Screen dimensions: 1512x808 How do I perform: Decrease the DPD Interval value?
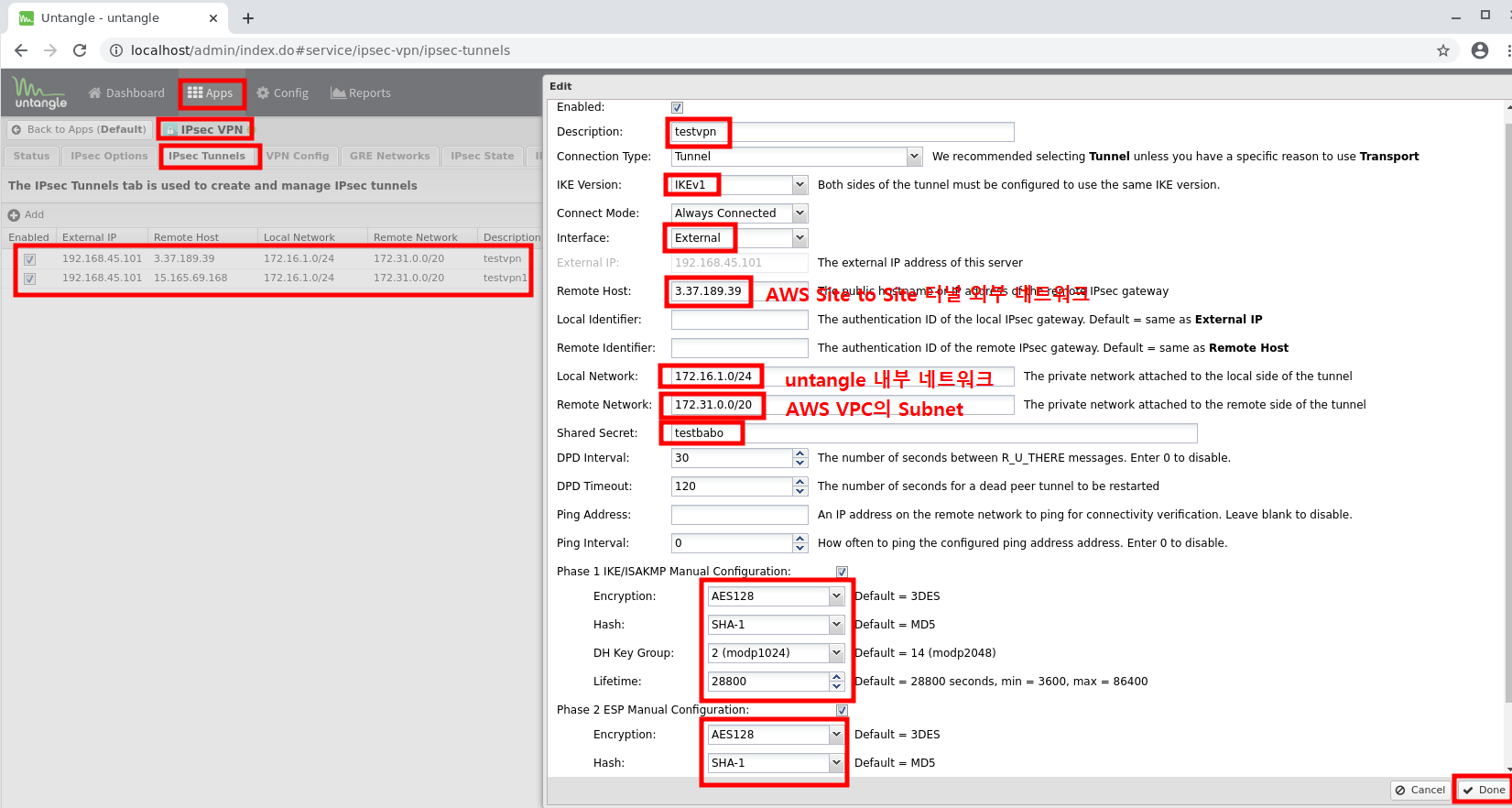pos(800,464)
